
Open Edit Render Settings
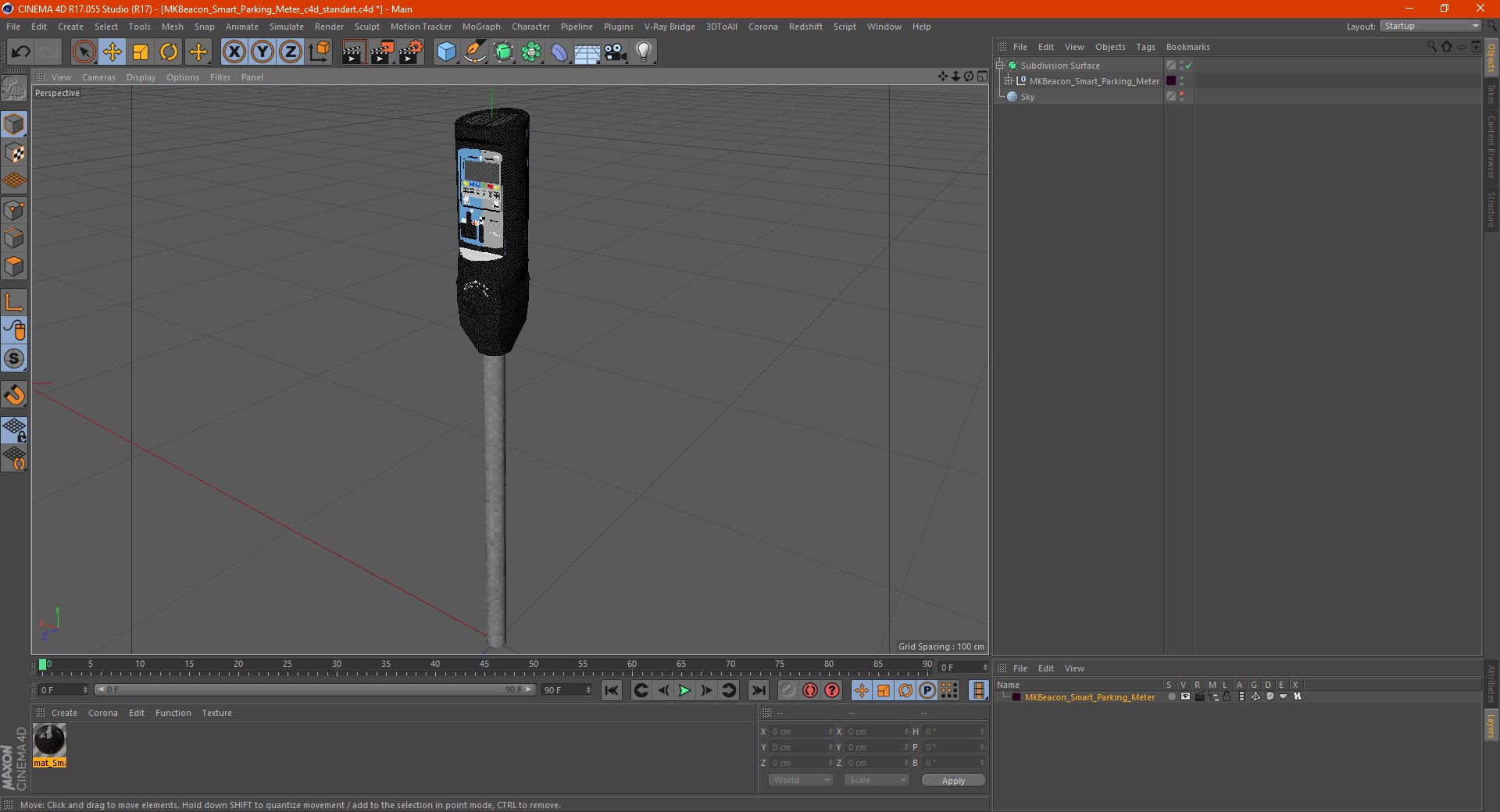(411, 52)
